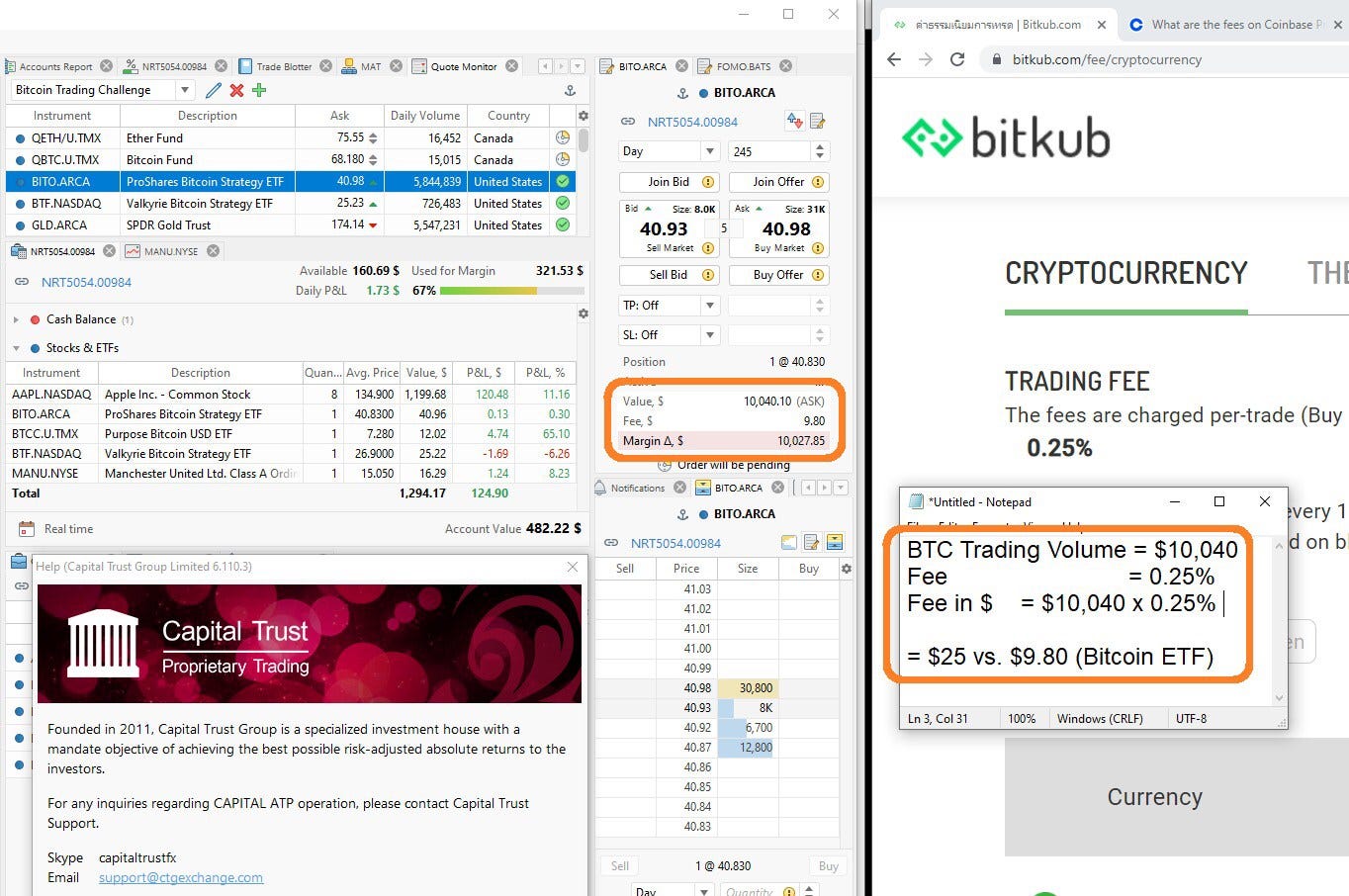Open the Bitcoin Trading Challenge watchlist dropdown
1349x896 pixels.
click(x=184, y=90)
